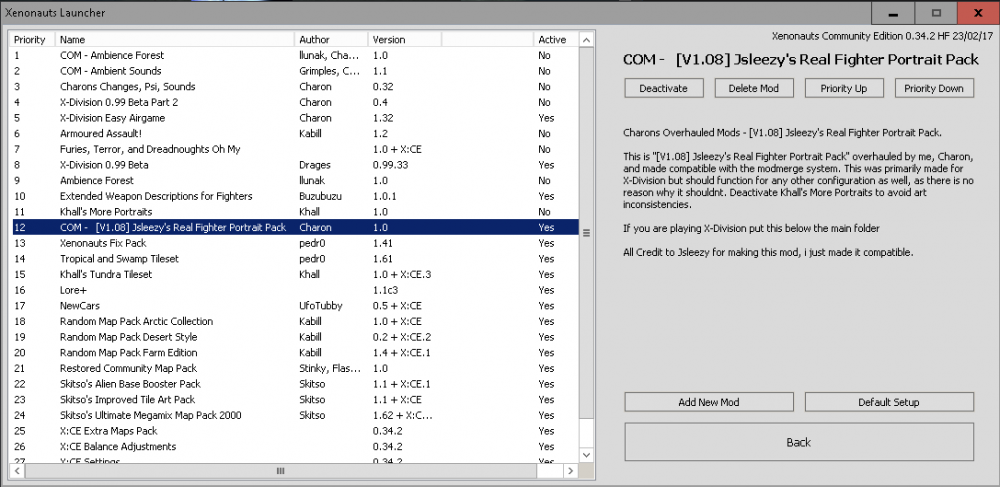
Task: Lower mod with Priority Down button
Action: tap(934, 88)
